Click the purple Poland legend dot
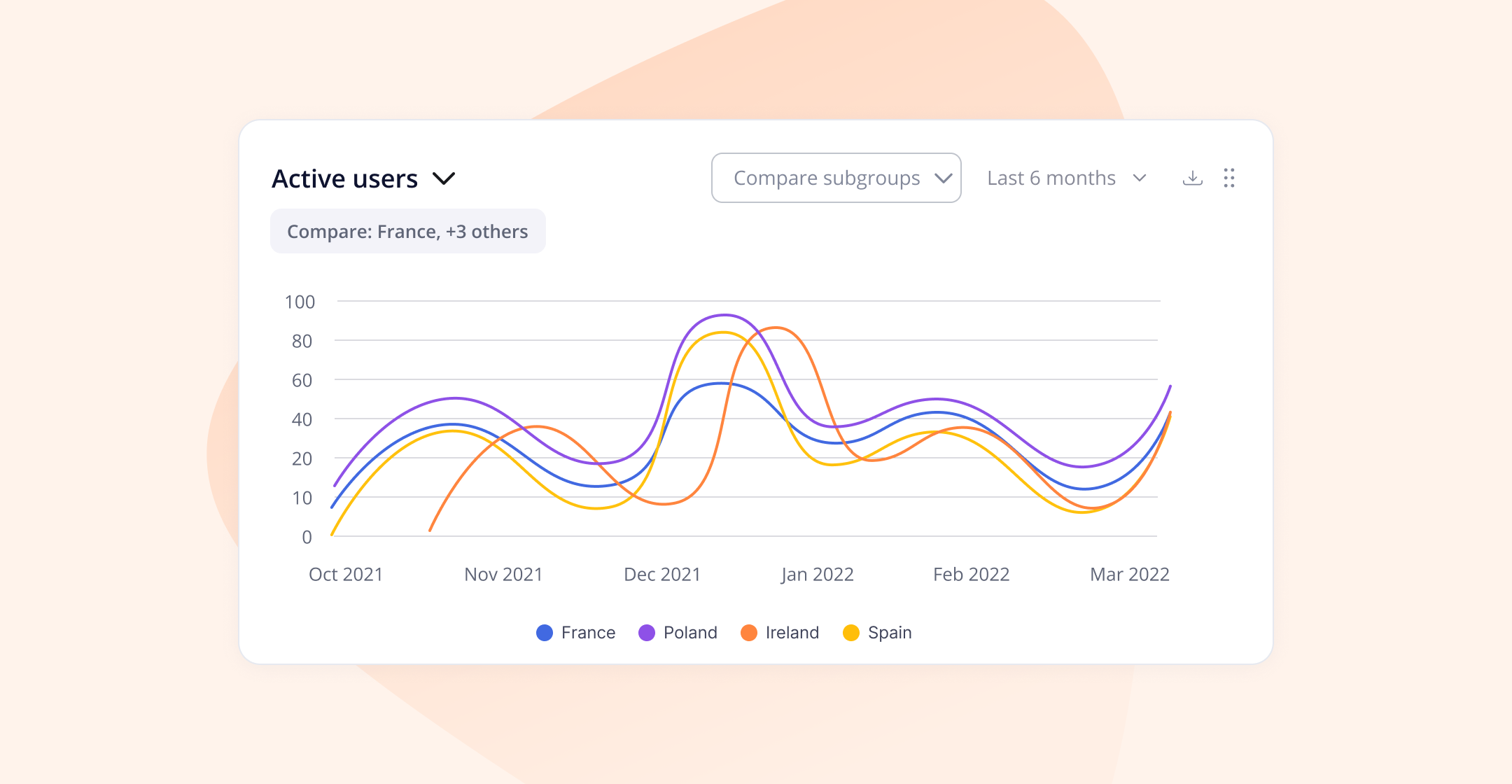 point(645,632)
